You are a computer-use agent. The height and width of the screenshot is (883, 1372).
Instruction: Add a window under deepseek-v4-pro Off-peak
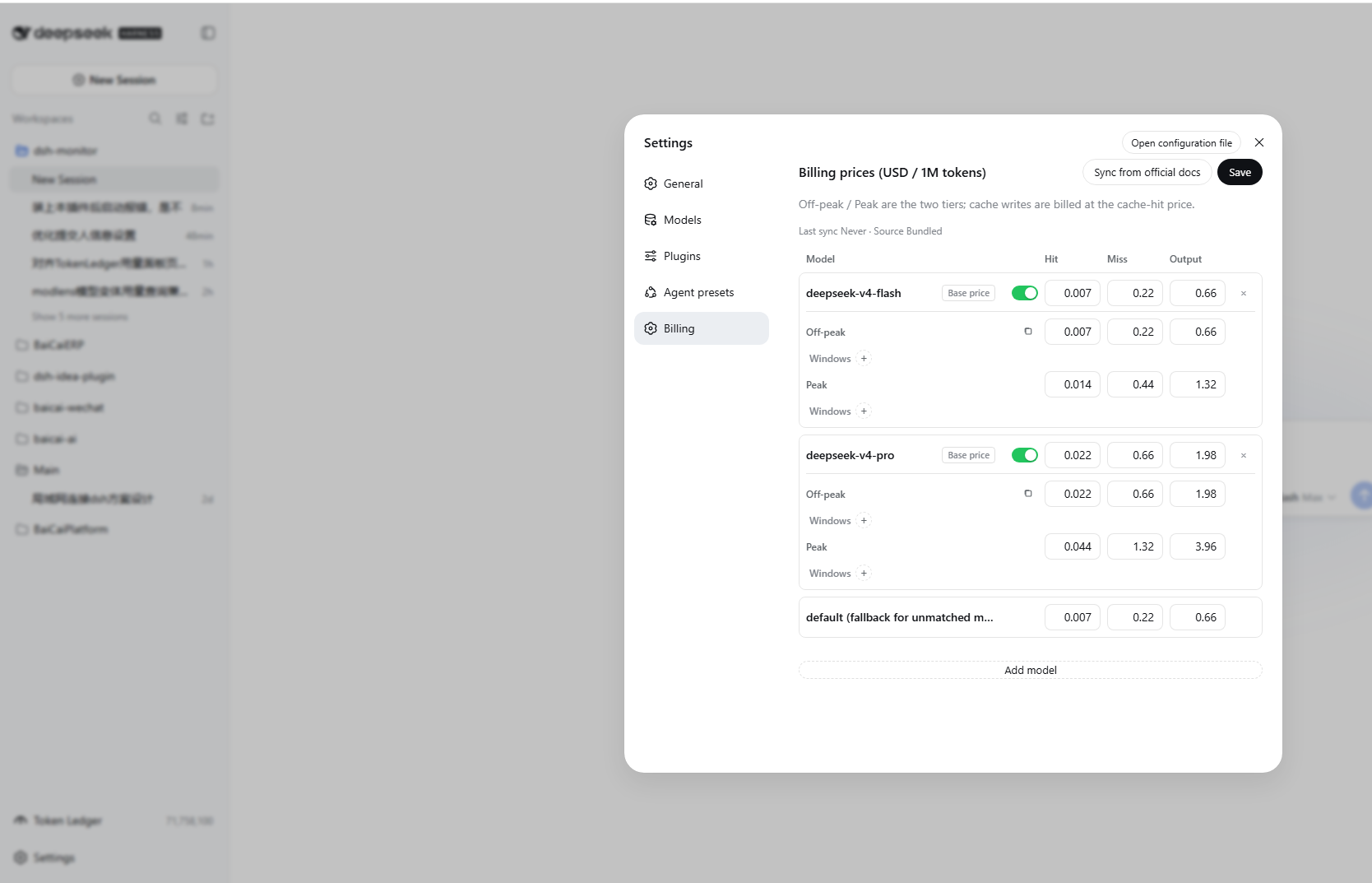pyautogui.click(x=864, y=521)
